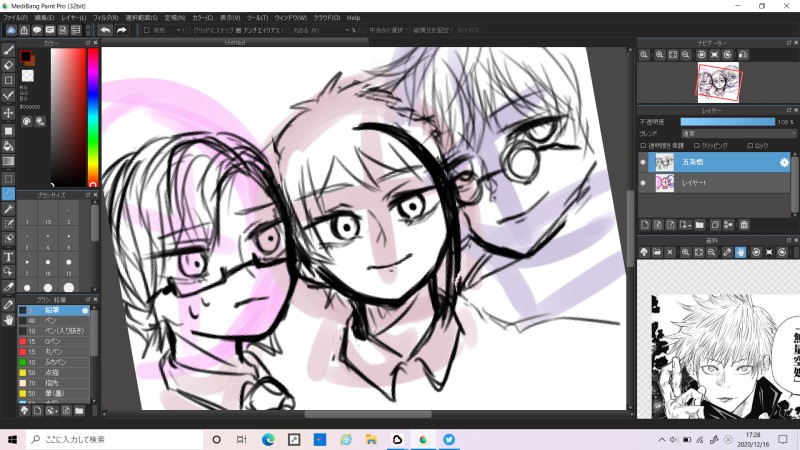Select the Bucket fill tool

(8, 146)
